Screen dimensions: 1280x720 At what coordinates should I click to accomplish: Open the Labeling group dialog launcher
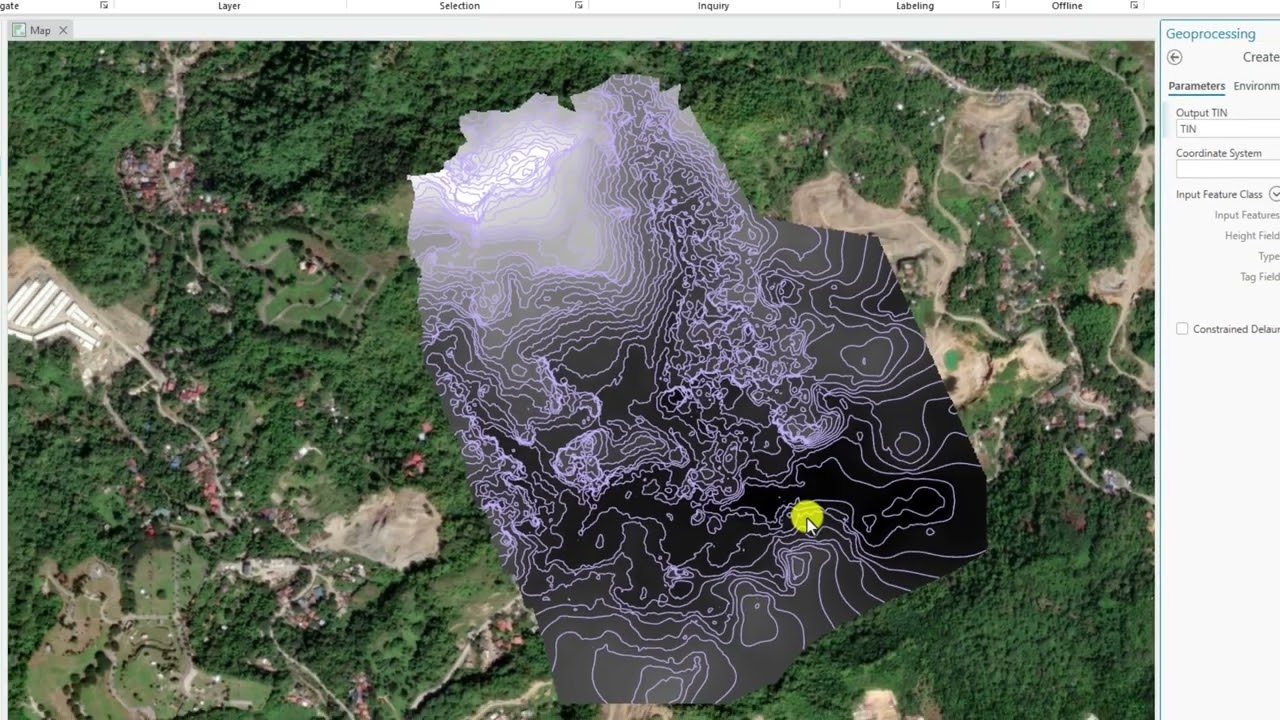click(995, 6)
